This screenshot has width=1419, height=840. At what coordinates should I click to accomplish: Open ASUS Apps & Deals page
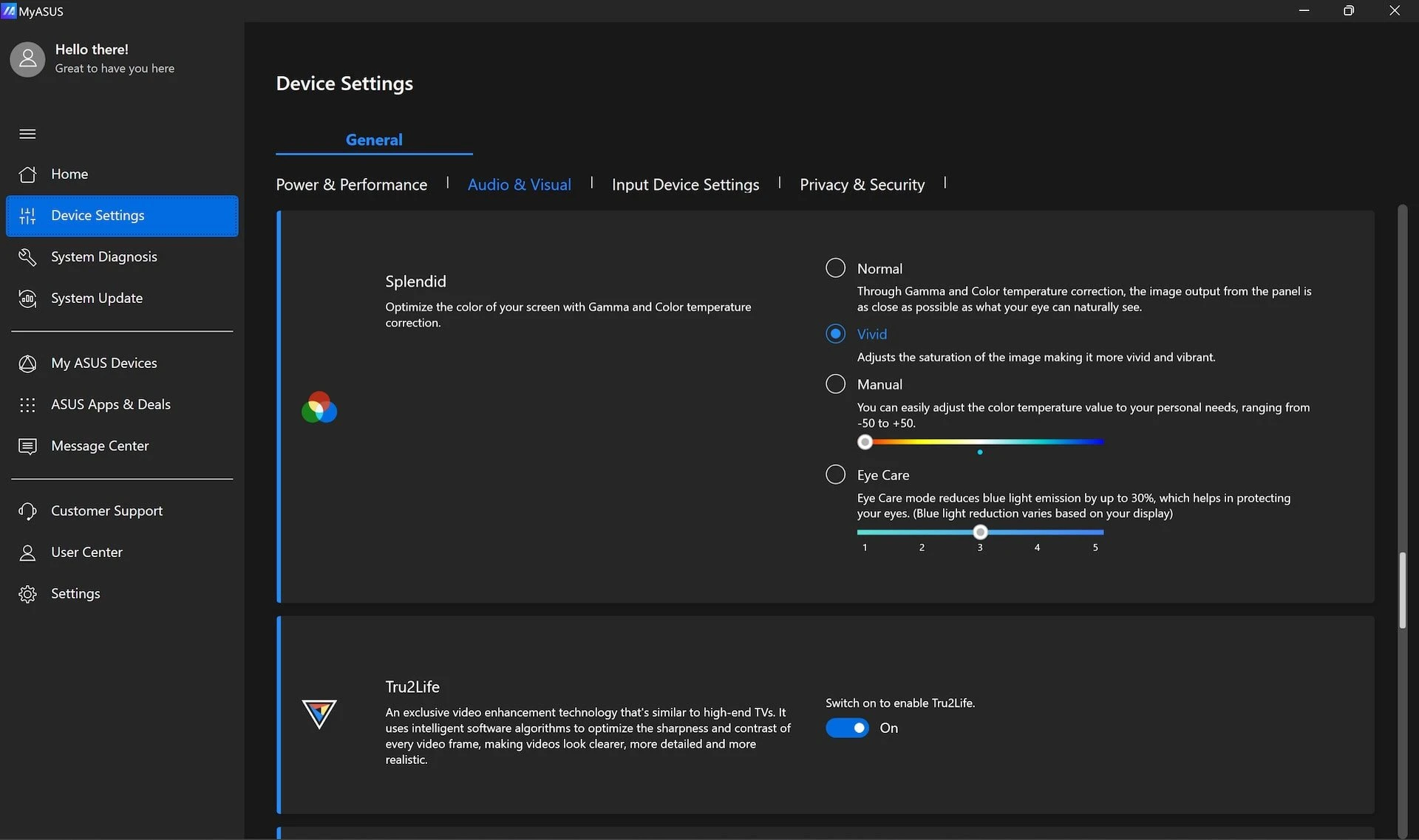[x=122, y=405]
